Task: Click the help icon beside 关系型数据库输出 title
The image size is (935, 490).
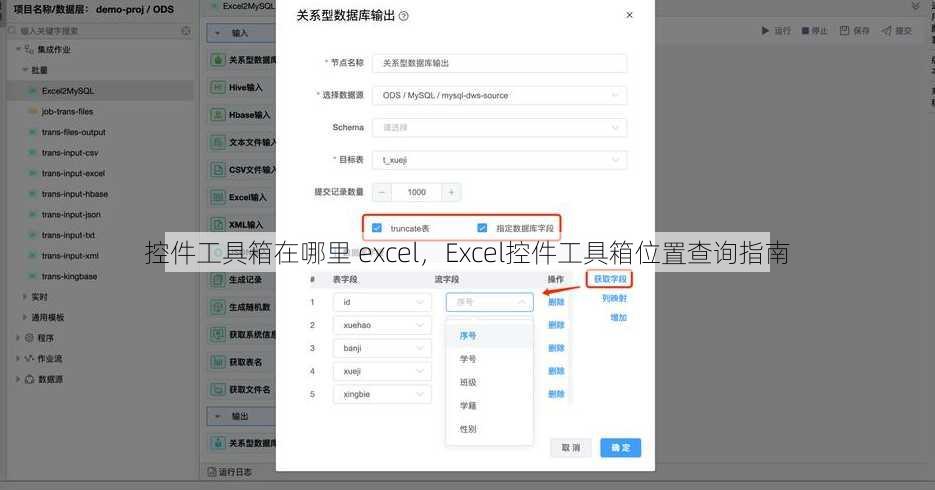Action: click(x=404, y=16)
